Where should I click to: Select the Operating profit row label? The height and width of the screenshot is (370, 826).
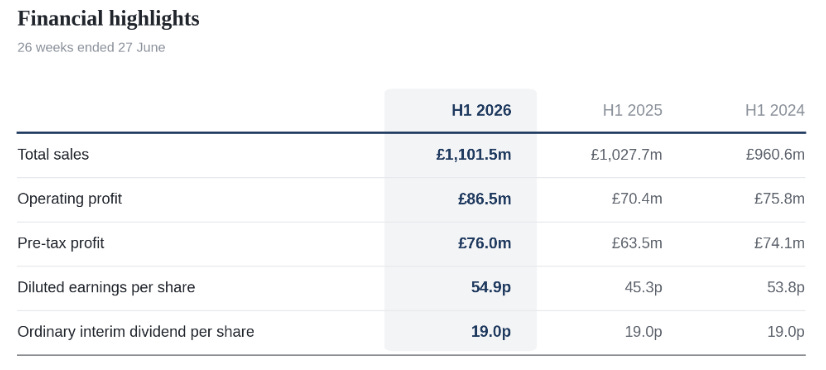[70, 199]
